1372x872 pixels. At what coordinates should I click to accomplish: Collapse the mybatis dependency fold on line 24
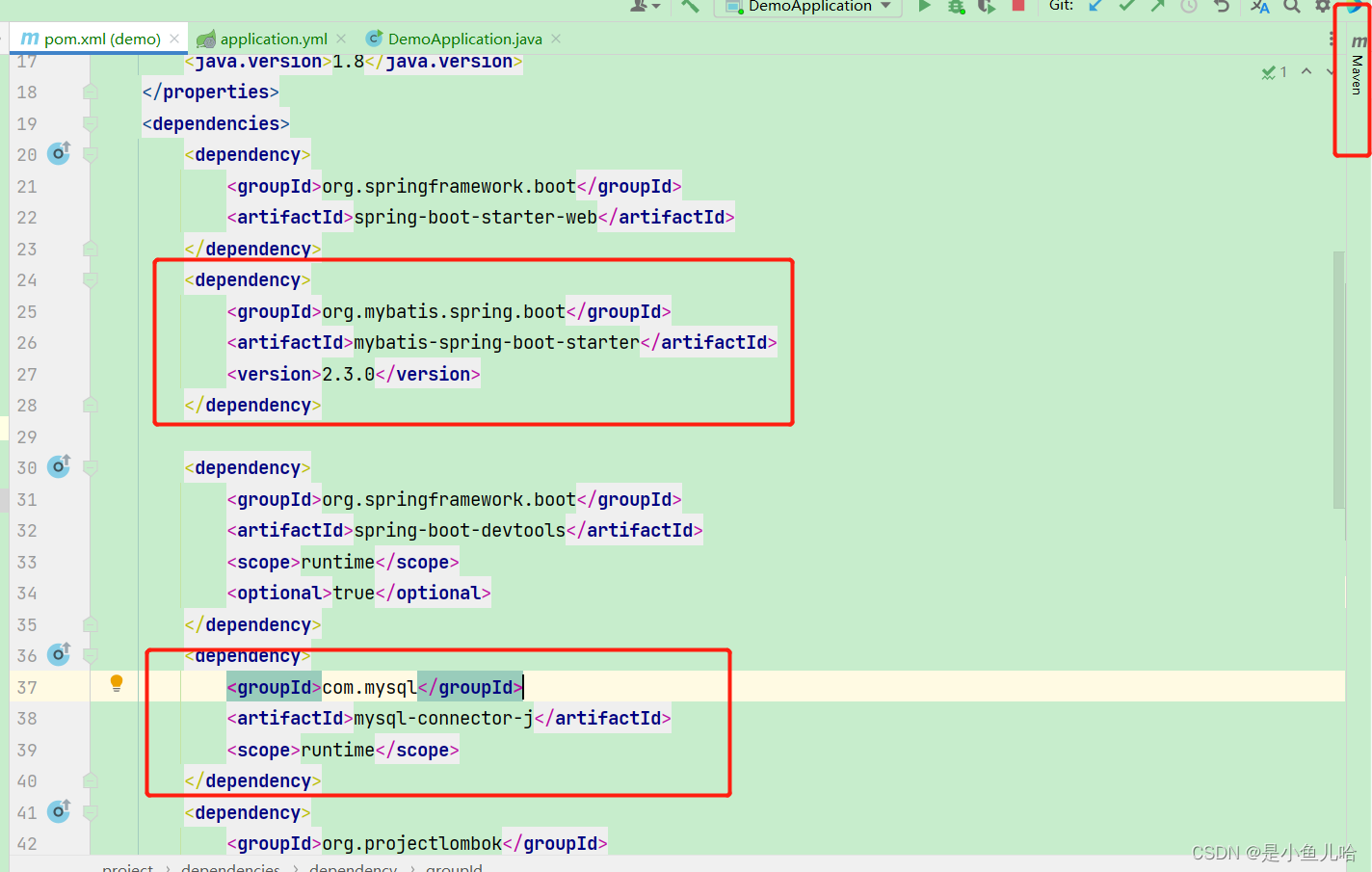(x=91, y=280)
